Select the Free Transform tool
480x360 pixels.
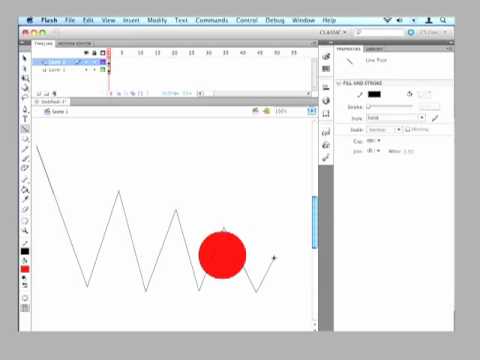pyautogui.click(x=25, y=78)
